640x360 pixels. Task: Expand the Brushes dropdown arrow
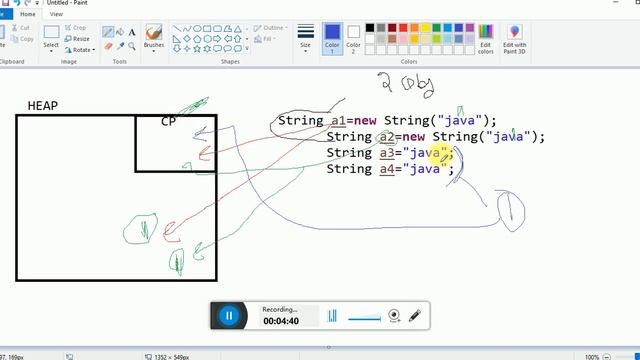(154, 51)
